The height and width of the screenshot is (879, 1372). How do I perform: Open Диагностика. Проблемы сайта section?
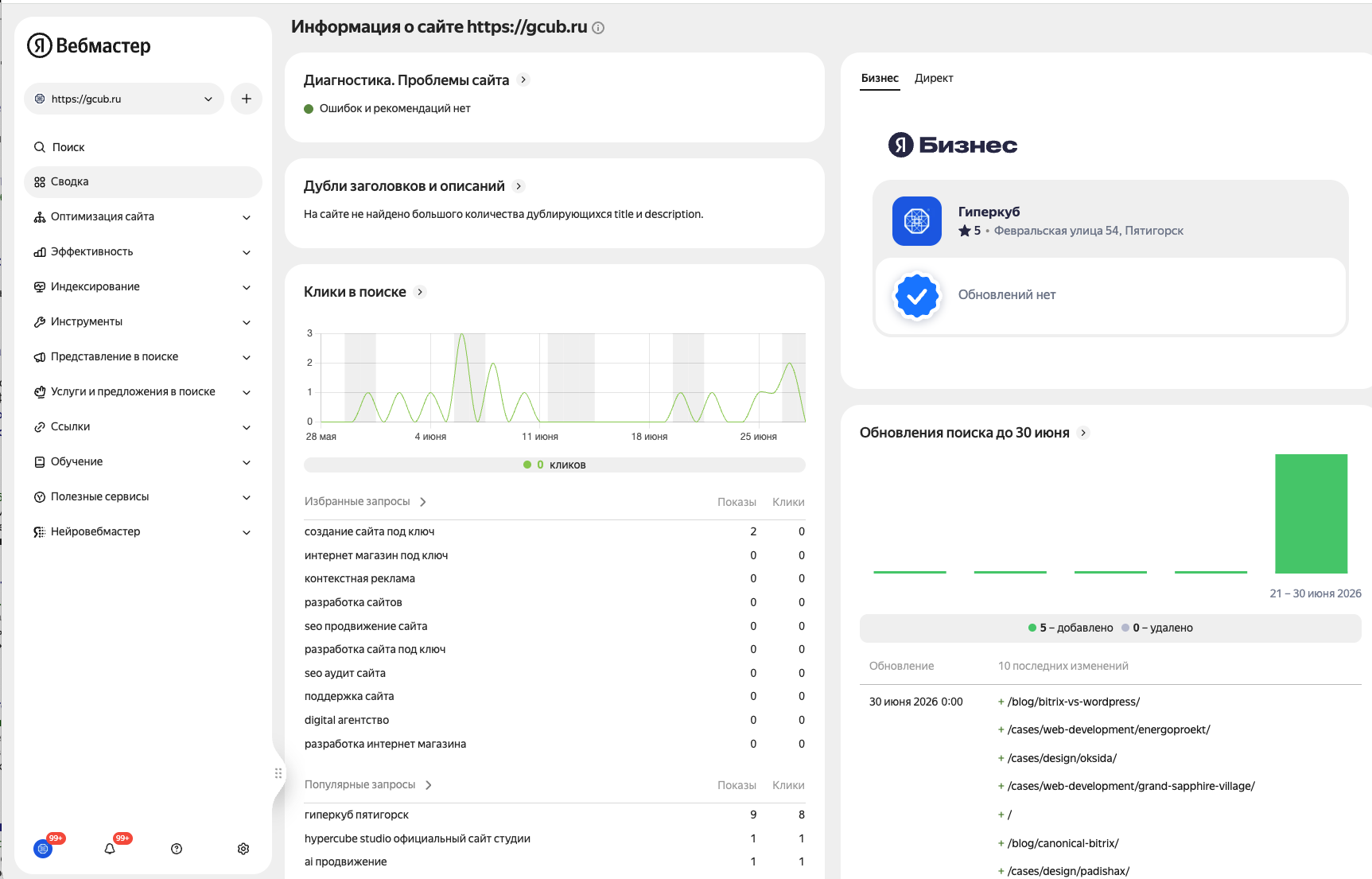click(x=406, y=80)
